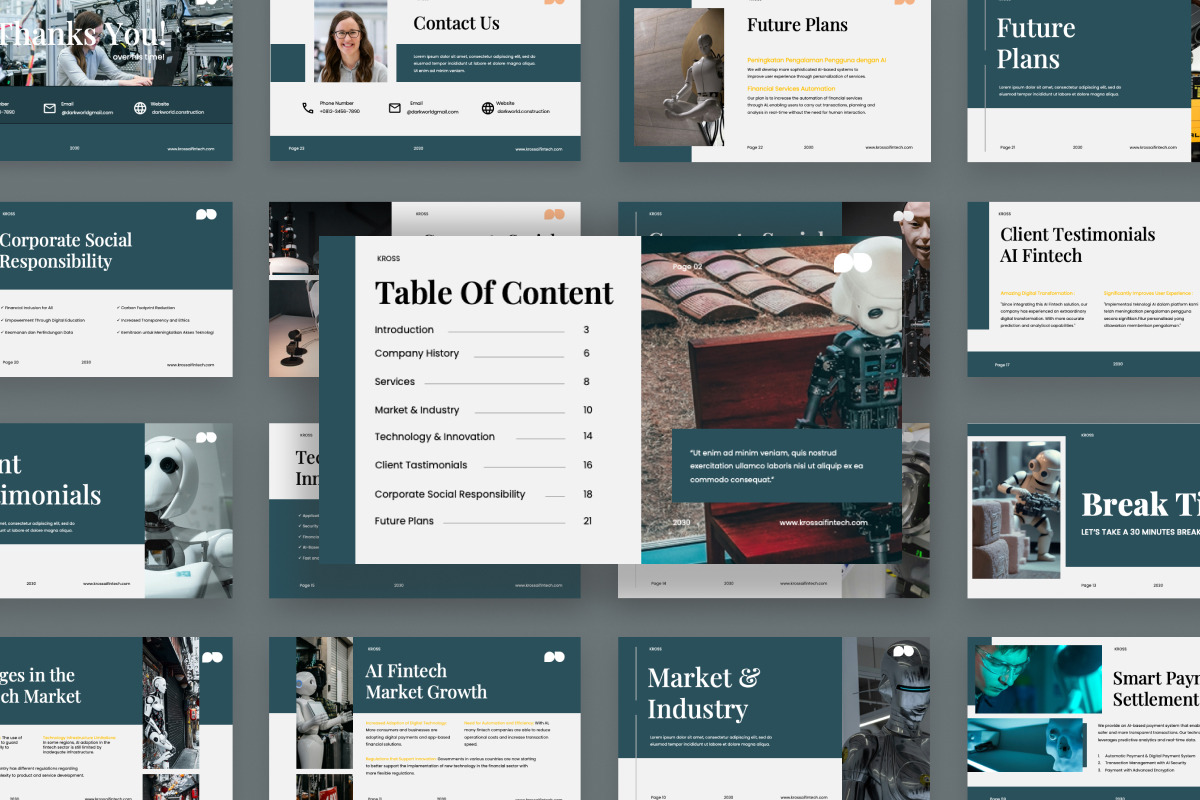Click Phone Number label on Contact Us slide
Screen dimensions: 1200x800
pyautogui.click(x=337, y=103)
